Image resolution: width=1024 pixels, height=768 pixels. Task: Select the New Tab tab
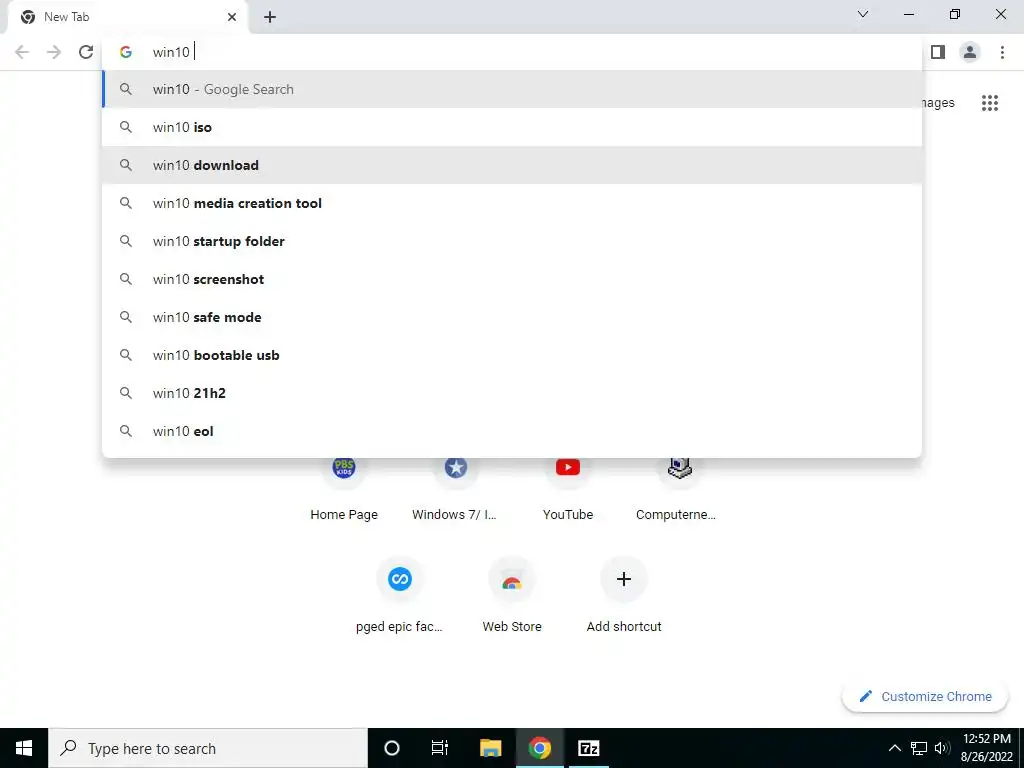tap(129, 17)
